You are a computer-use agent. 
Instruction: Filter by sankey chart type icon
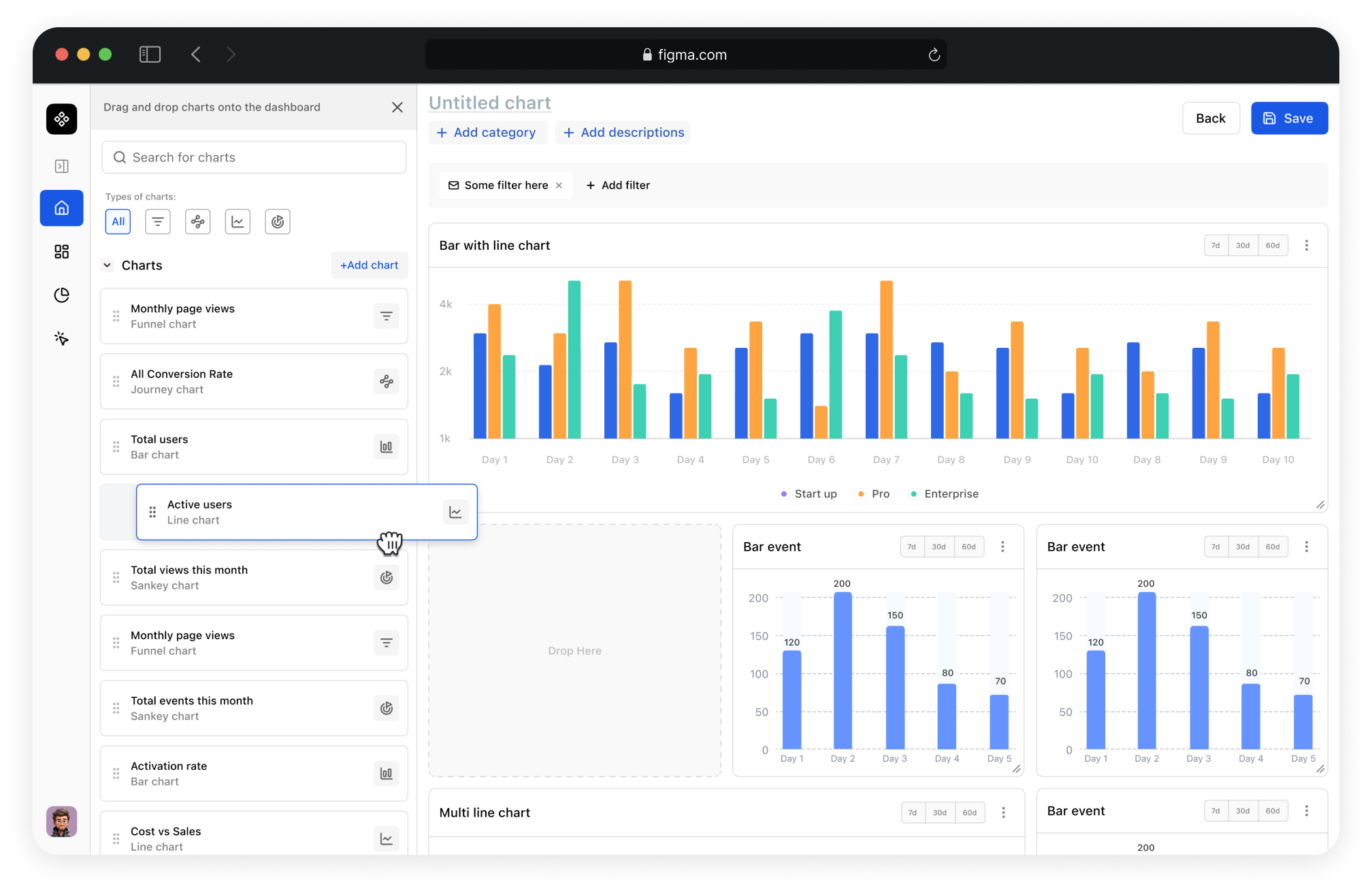pos(277,221)
